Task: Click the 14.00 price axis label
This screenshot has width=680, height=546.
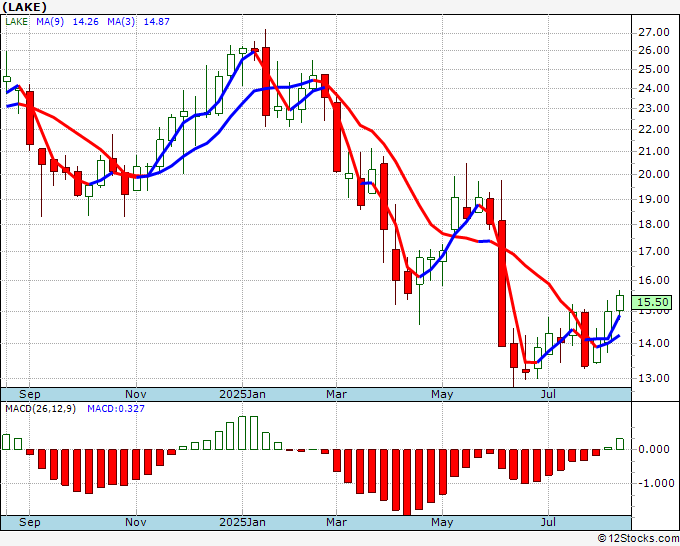Action: pyautogui.click(x=654, y=343)
